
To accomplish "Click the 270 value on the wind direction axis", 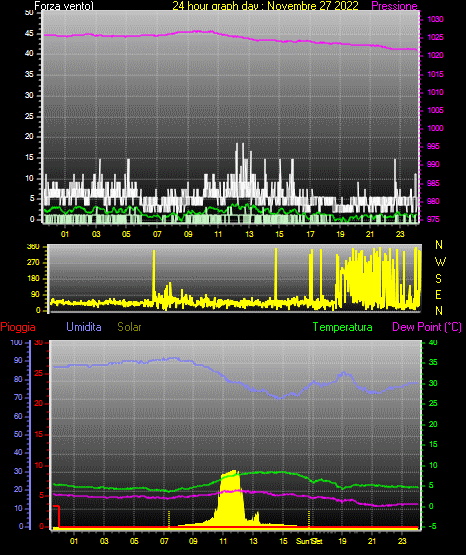I will 34,263.
